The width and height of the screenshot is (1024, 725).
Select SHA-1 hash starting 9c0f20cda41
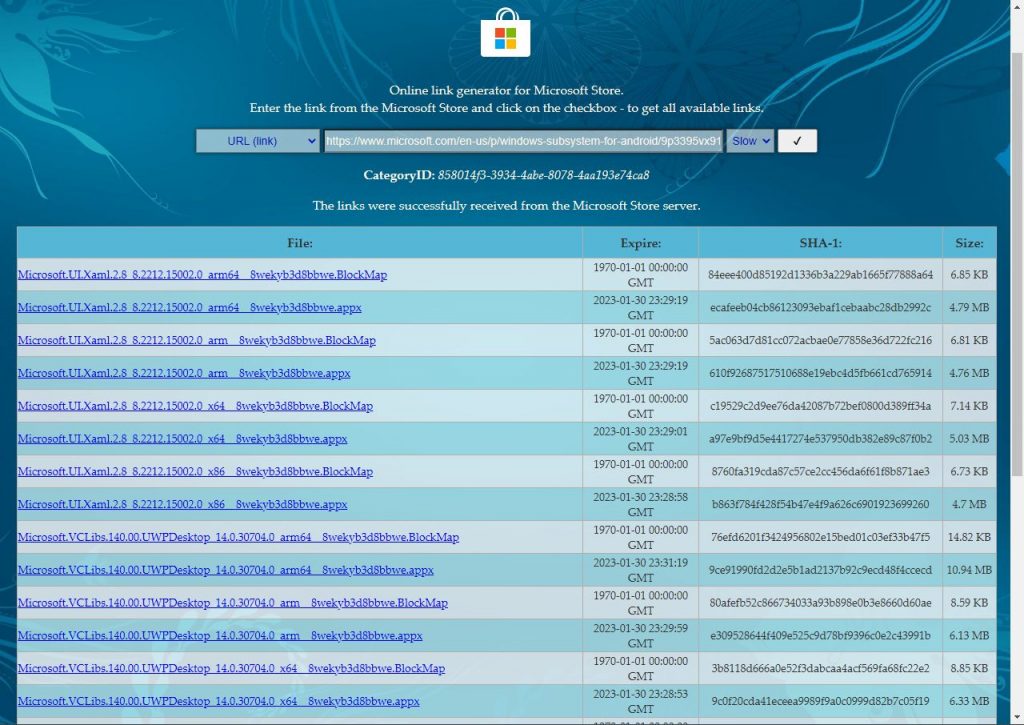pyautogui.click(x=821, y=701)
